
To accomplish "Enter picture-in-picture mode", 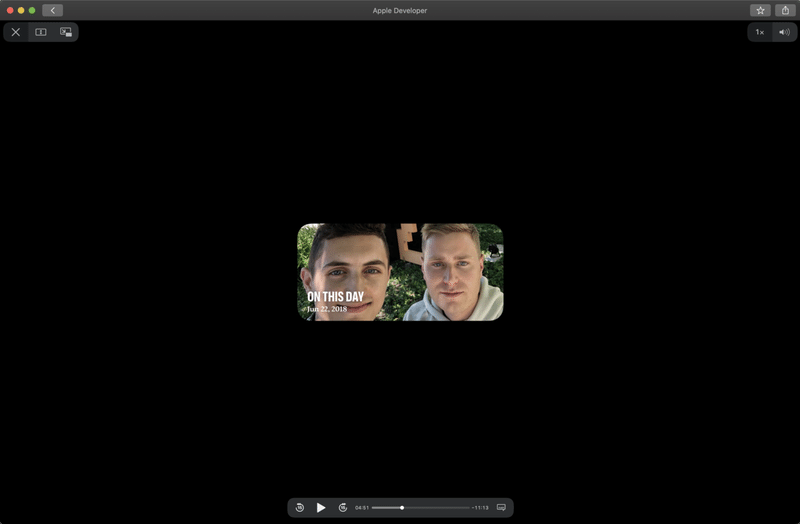I will click(x=66, y=32).
